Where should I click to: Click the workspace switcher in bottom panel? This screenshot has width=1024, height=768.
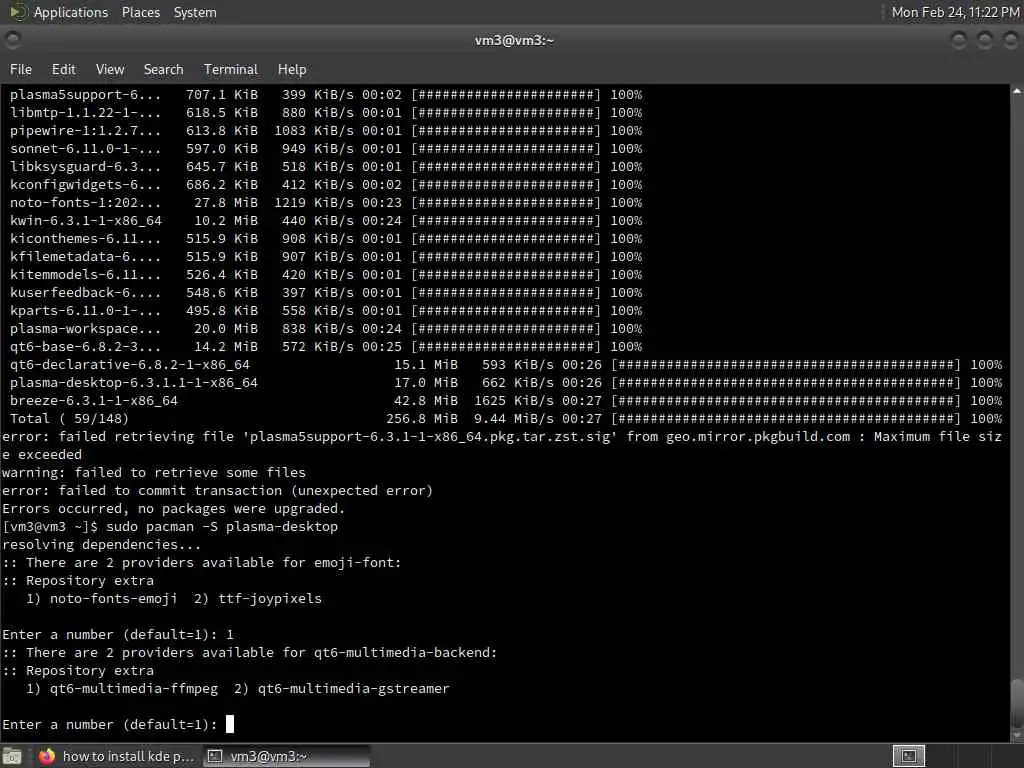(x=908, y=756)
